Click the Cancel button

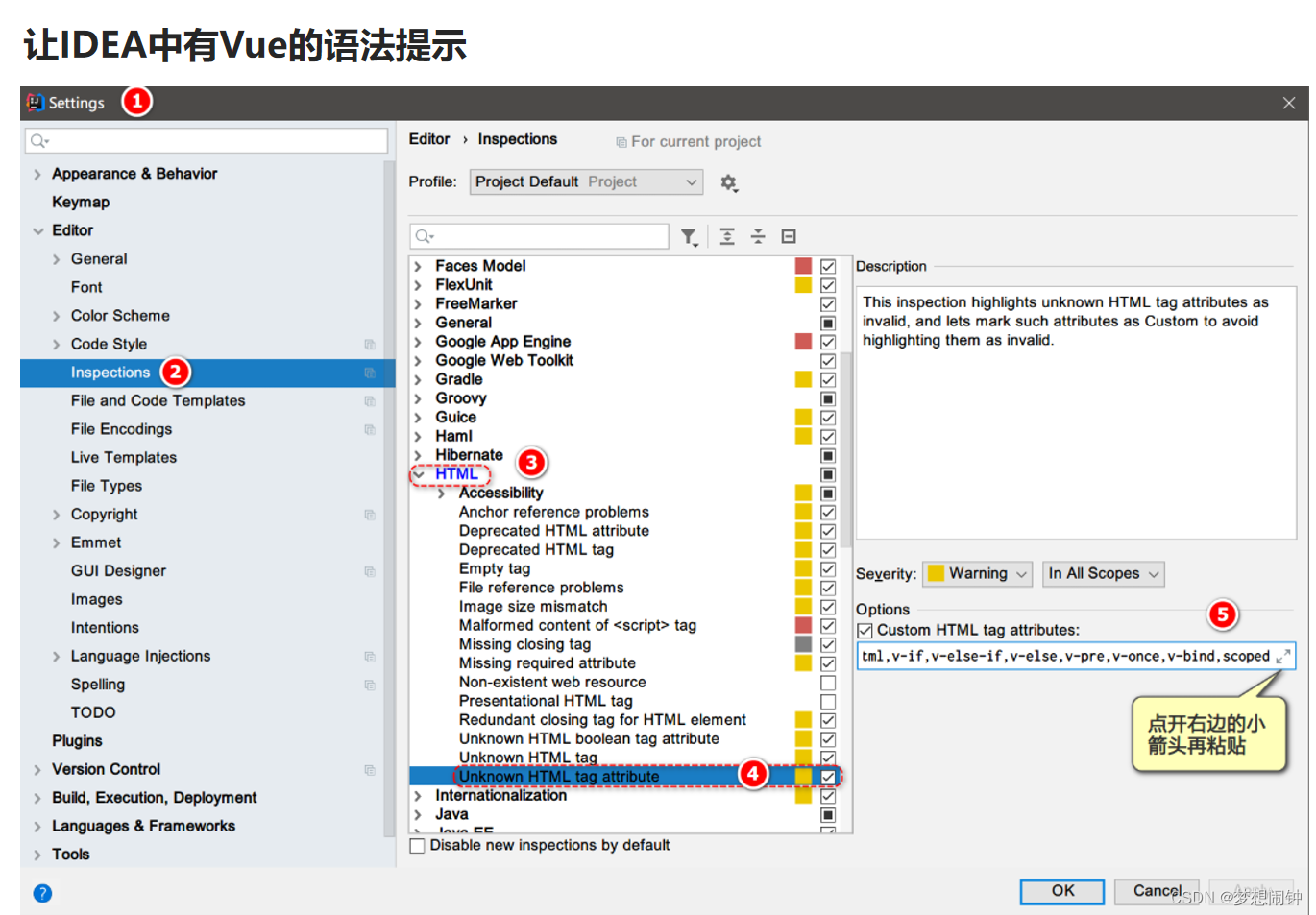pyautogui.click(x=1157, y=891)
